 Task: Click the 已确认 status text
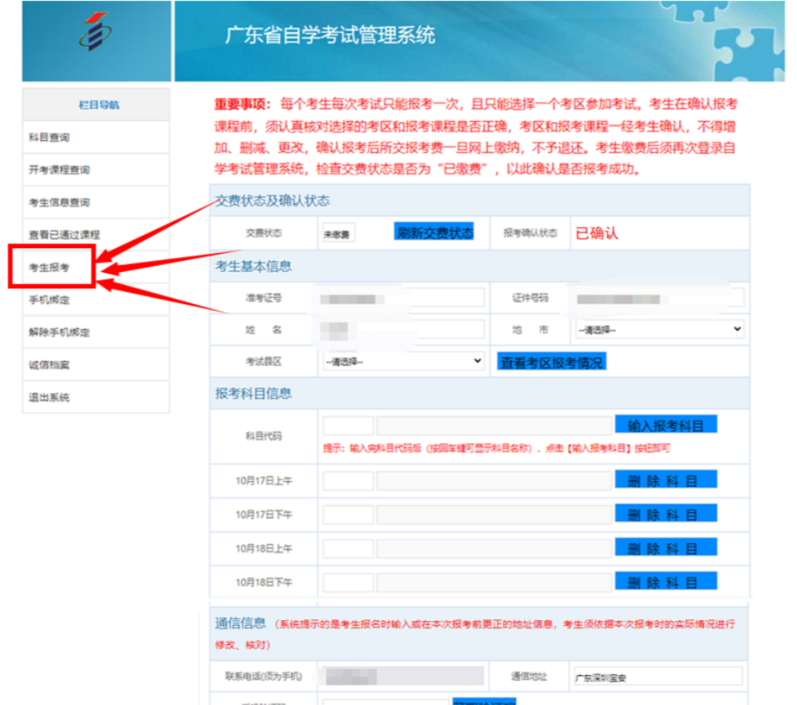tap(597, 233)
